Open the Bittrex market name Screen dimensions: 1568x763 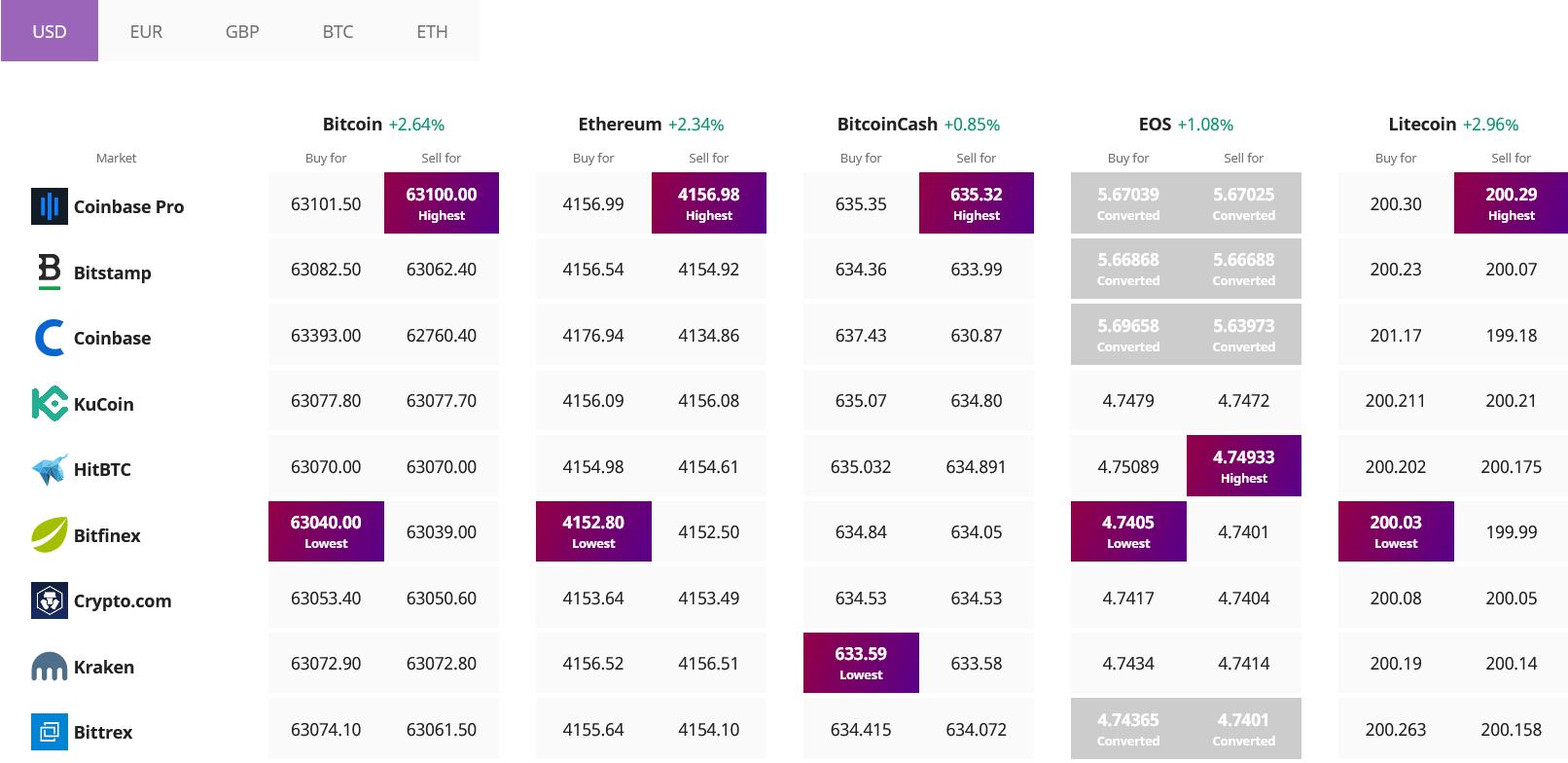point(103,732)
